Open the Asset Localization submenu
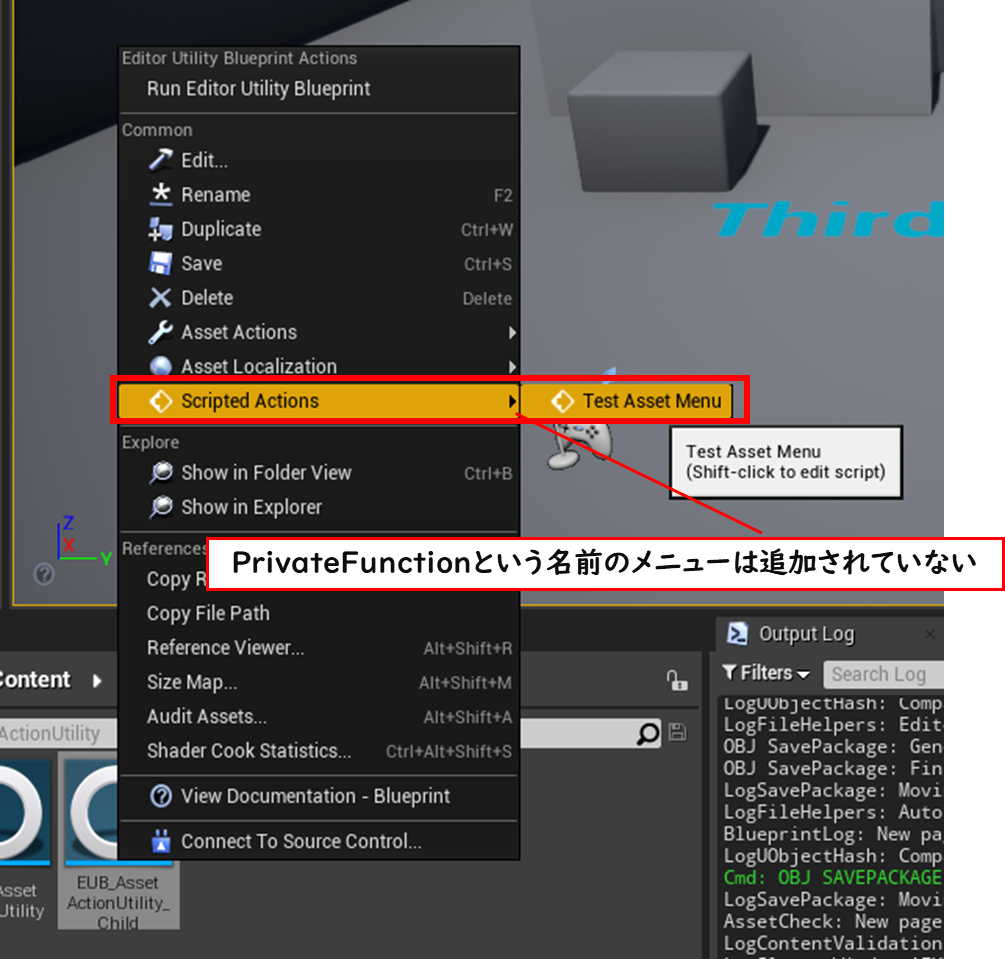This screenshot has height=959, width=1005. pos(319,366)
